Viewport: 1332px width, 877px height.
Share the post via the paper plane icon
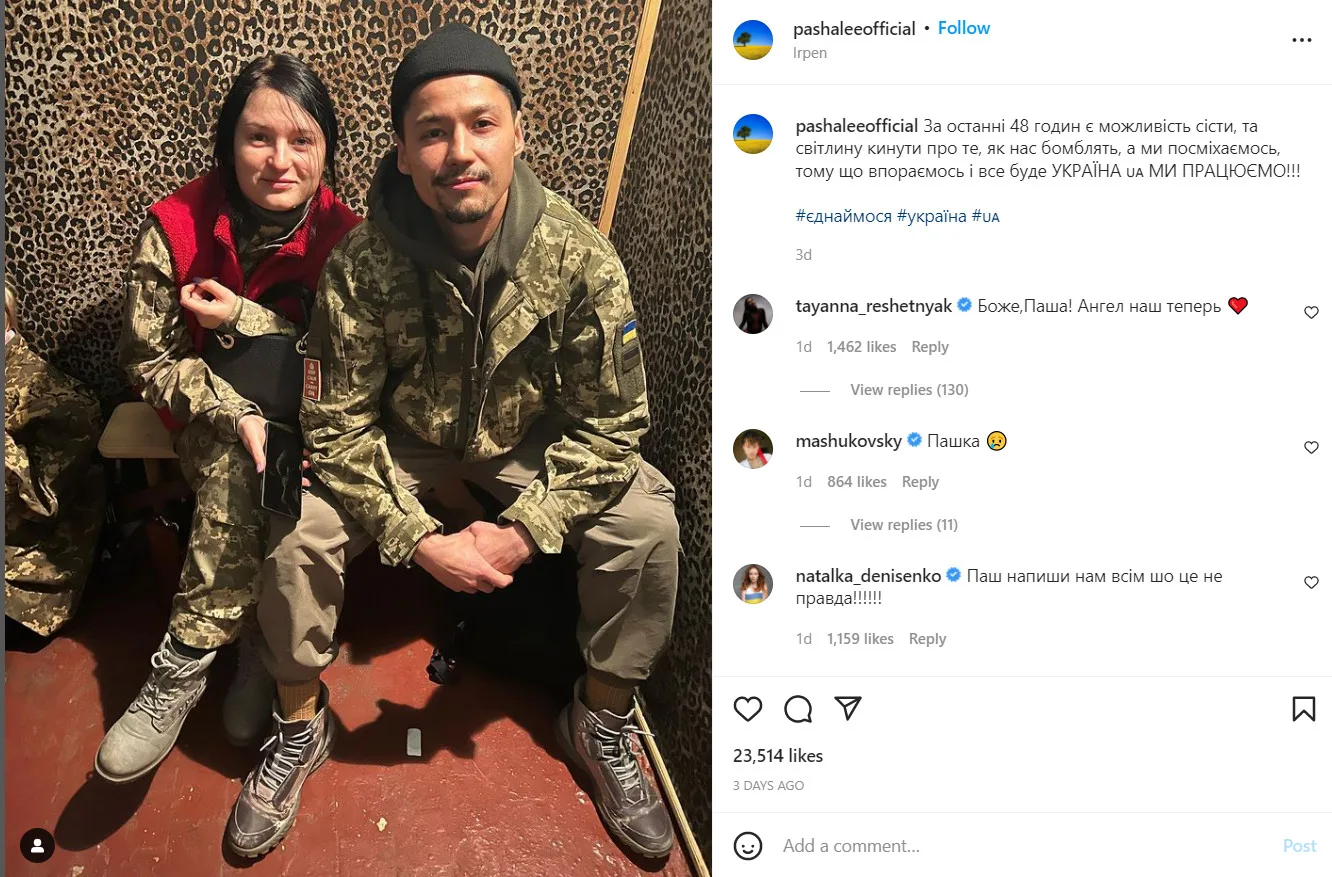848,709
